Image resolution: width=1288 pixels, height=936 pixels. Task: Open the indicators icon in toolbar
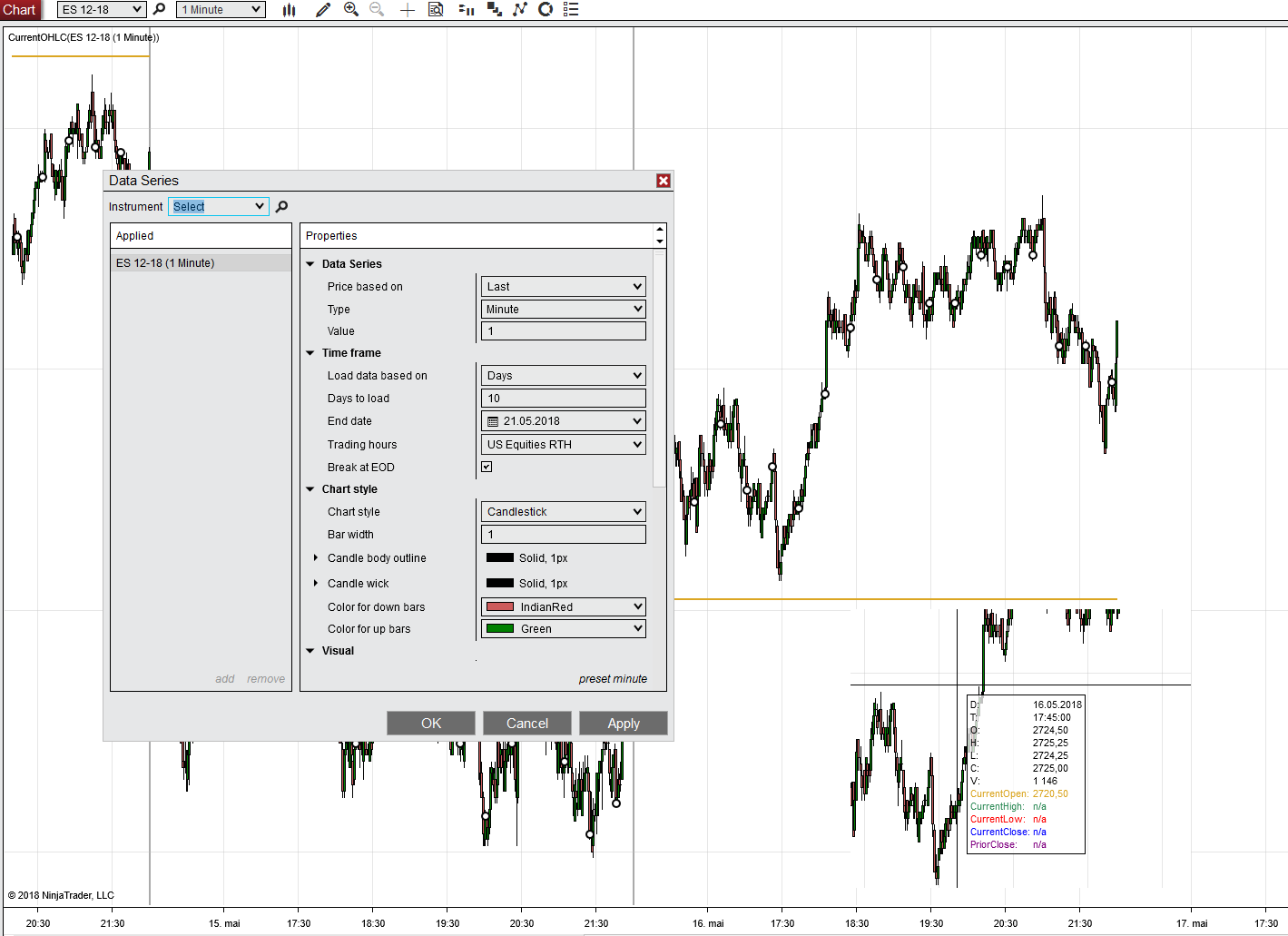(x=520, y=10)
